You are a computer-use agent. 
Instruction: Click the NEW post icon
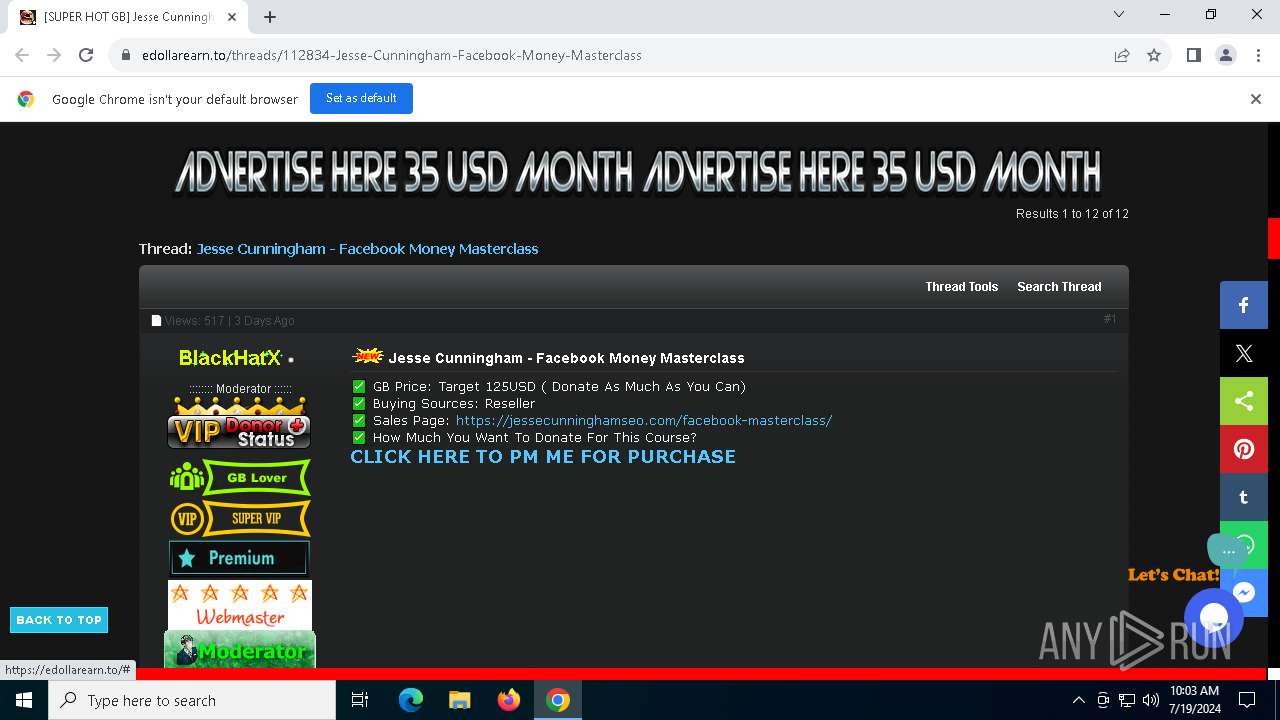tap(368, 356)
